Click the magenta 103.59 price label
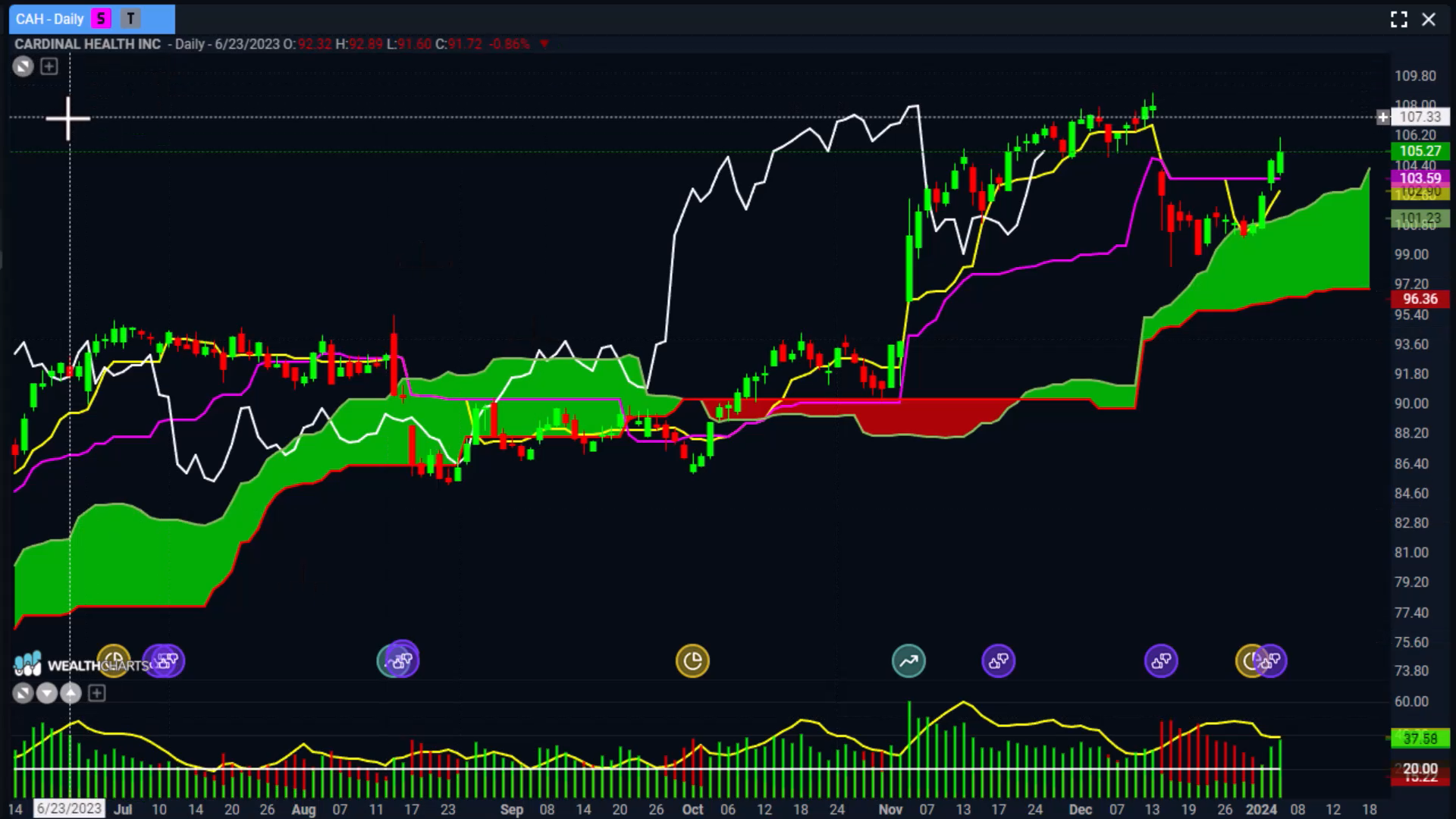Screen dimensions: 1456x819 click(1420, 178)
